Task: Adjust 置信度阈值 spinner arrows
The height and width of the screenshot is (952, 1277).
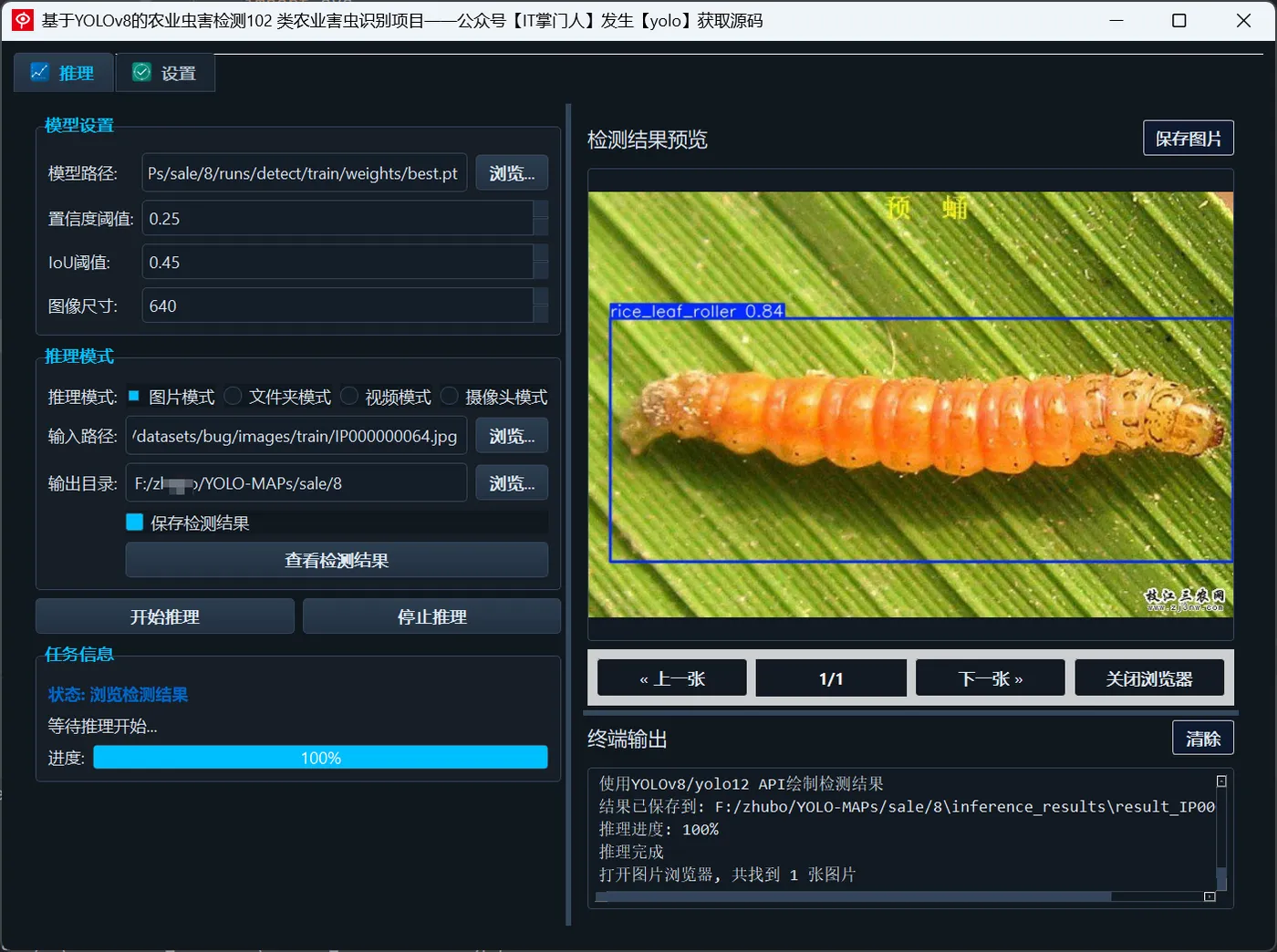Action: 541,218
